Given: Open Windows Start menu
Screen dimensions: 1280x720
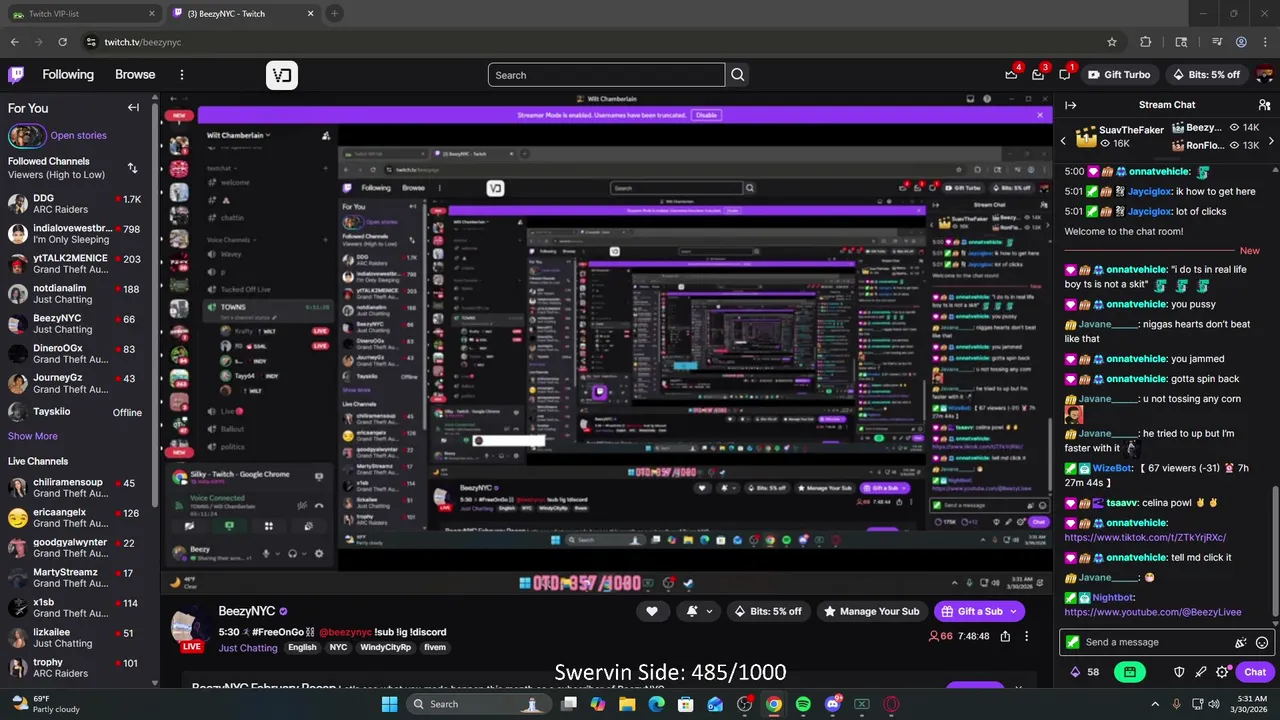Looking at the screenshot, I should coord(389,704).
